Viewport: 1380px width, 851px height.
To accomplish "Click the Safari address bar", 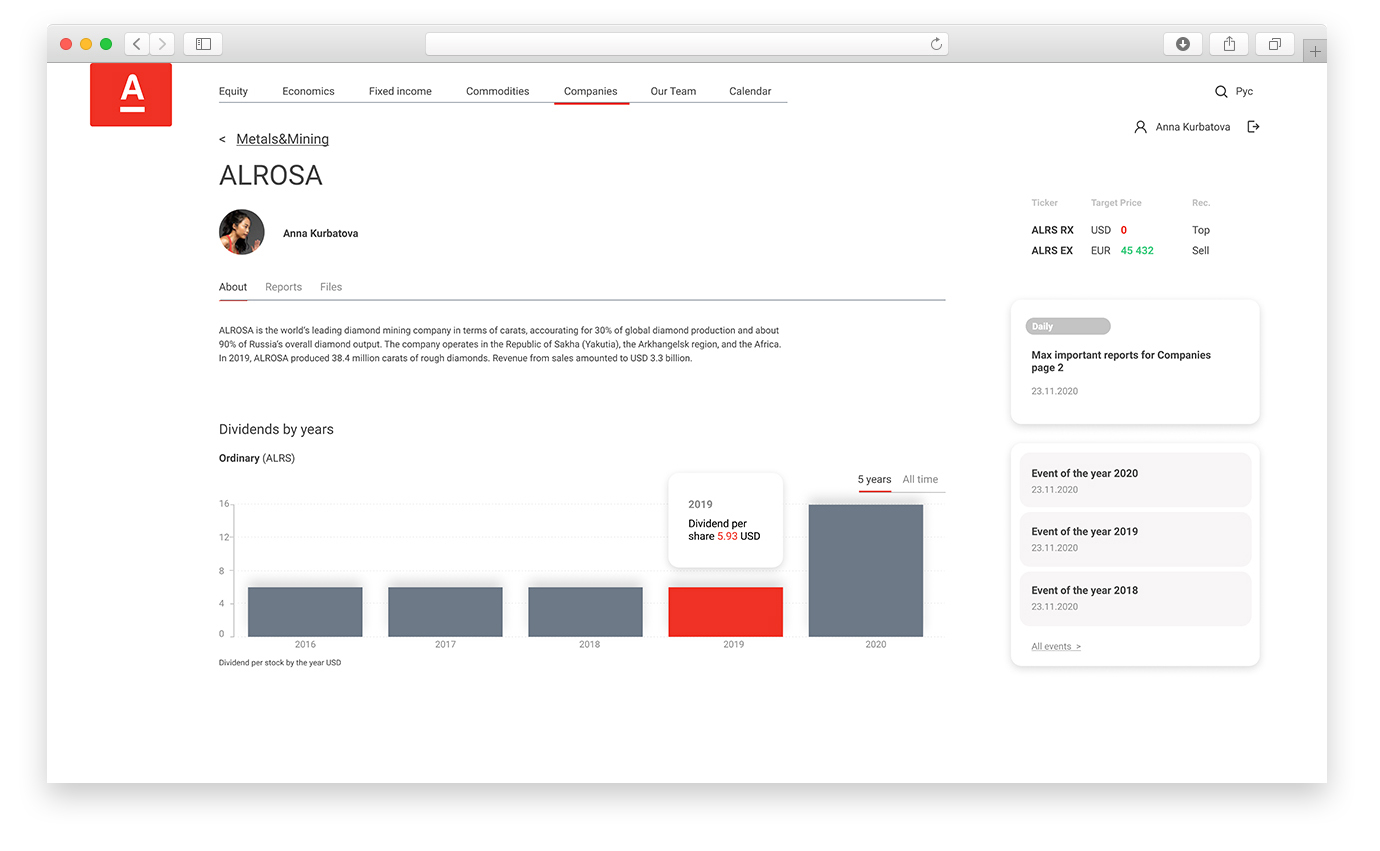I will click(687, 44).
